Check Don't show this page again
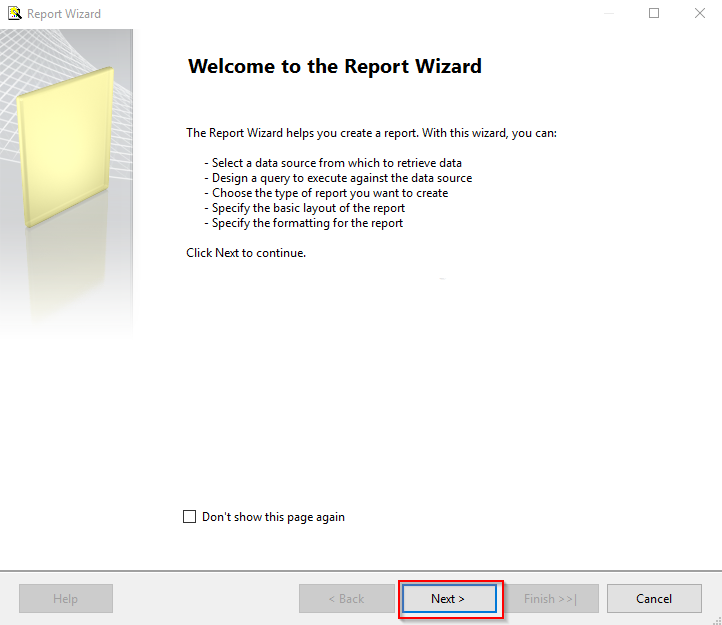Image resolution: width=722 pixels, height=625 pixels. [x=189, y=516]
